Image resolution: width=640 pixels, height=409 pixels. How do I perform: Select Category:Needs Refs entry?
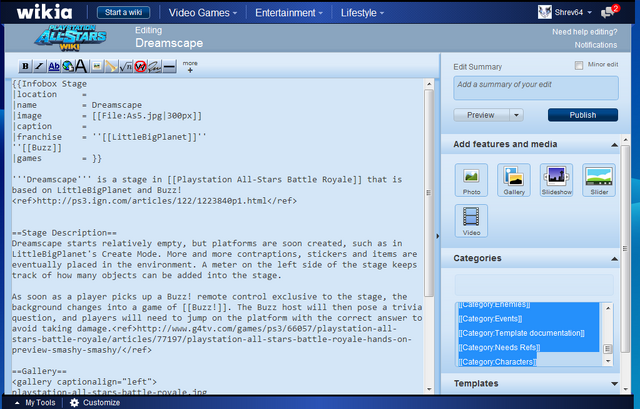click(499, 347)
